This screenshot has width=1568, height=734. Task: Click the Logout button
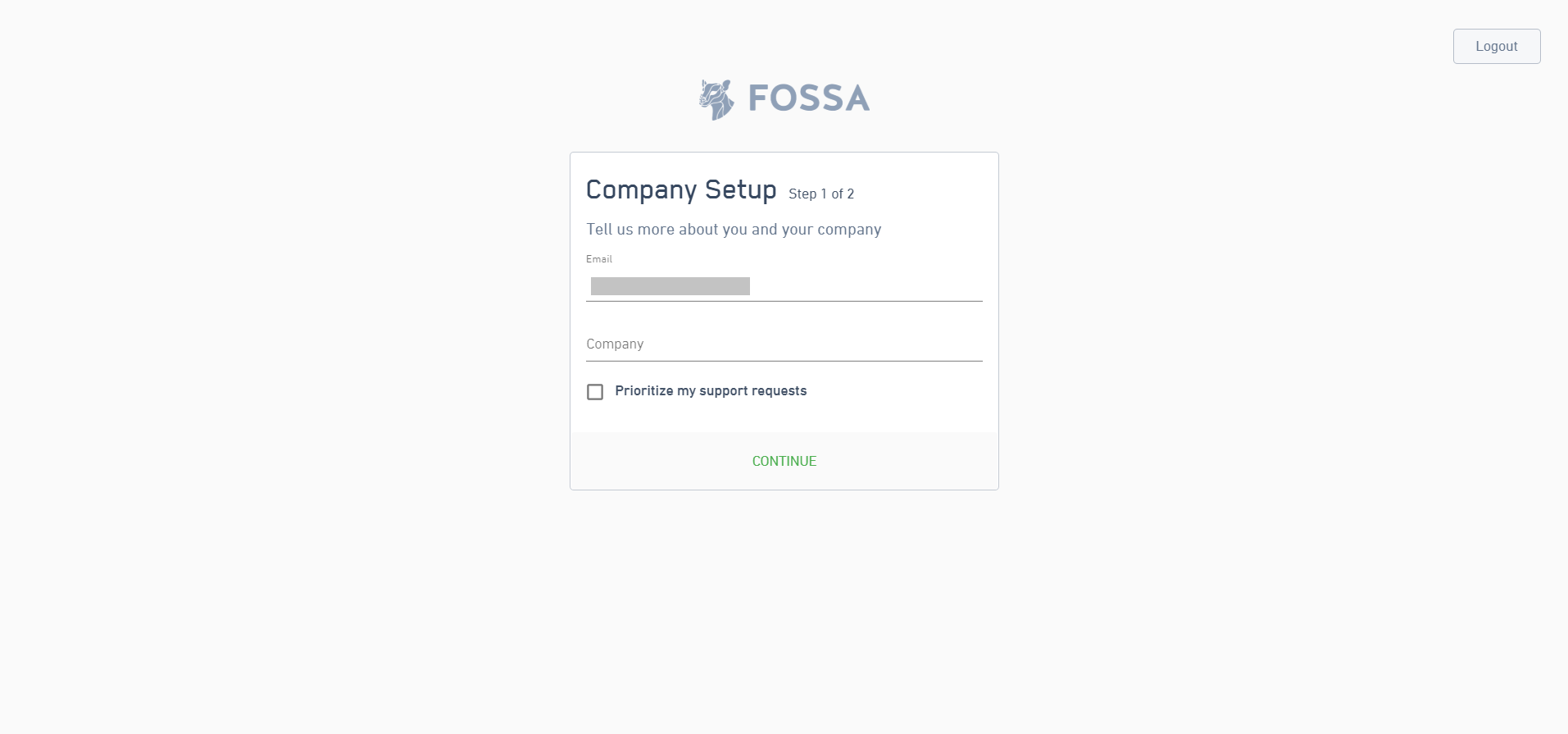tap(1495, 46)
